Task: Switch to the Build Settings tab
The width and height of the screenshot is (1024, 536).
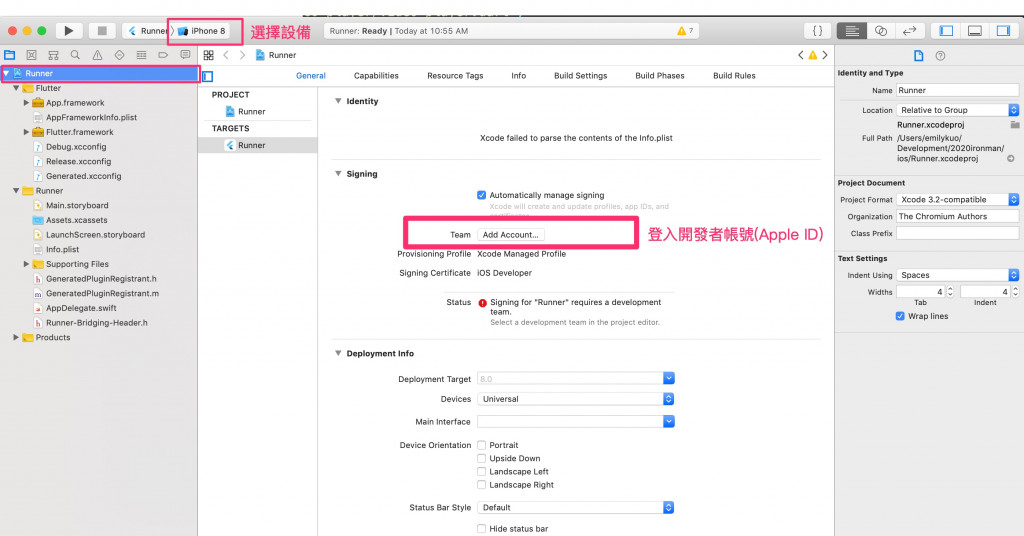Action: pyautogui.click(x=581, y=76)
